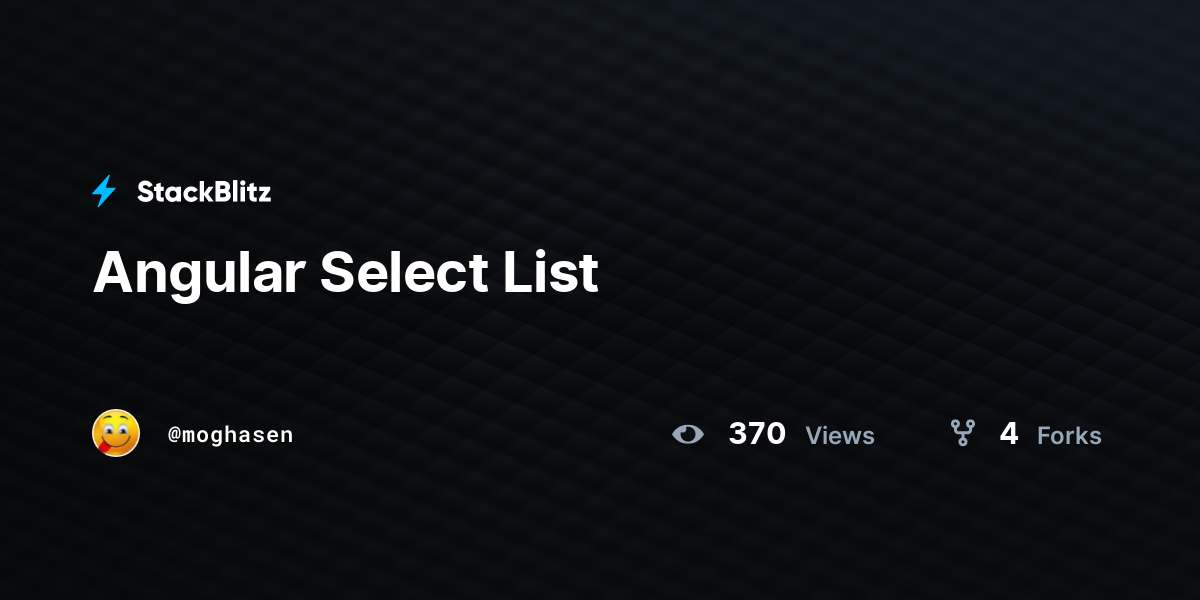Click the Blitz part of the wordmark
The width and height of the screenshot is (1200, 600).
click(239, 192)
